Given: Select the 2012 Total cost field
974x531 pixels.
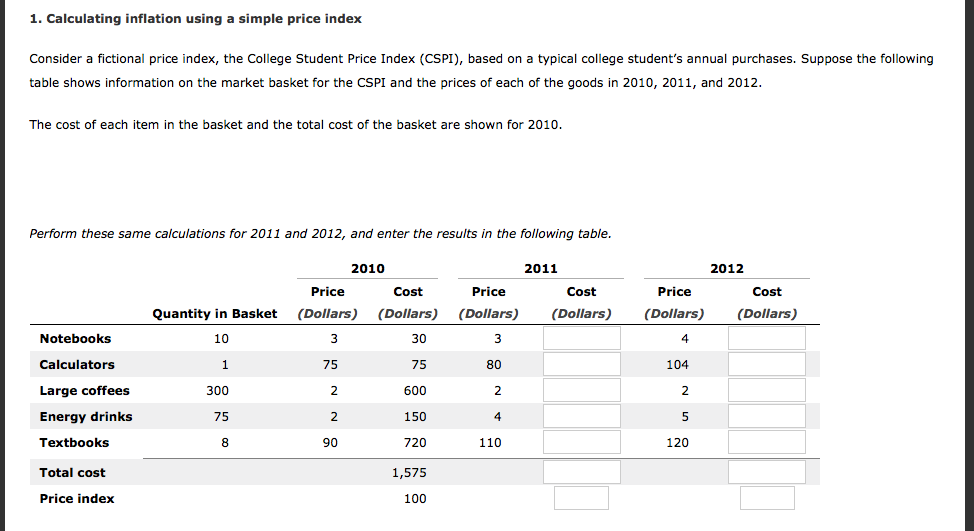Looking at the screenshot, I should click(767, 473).
